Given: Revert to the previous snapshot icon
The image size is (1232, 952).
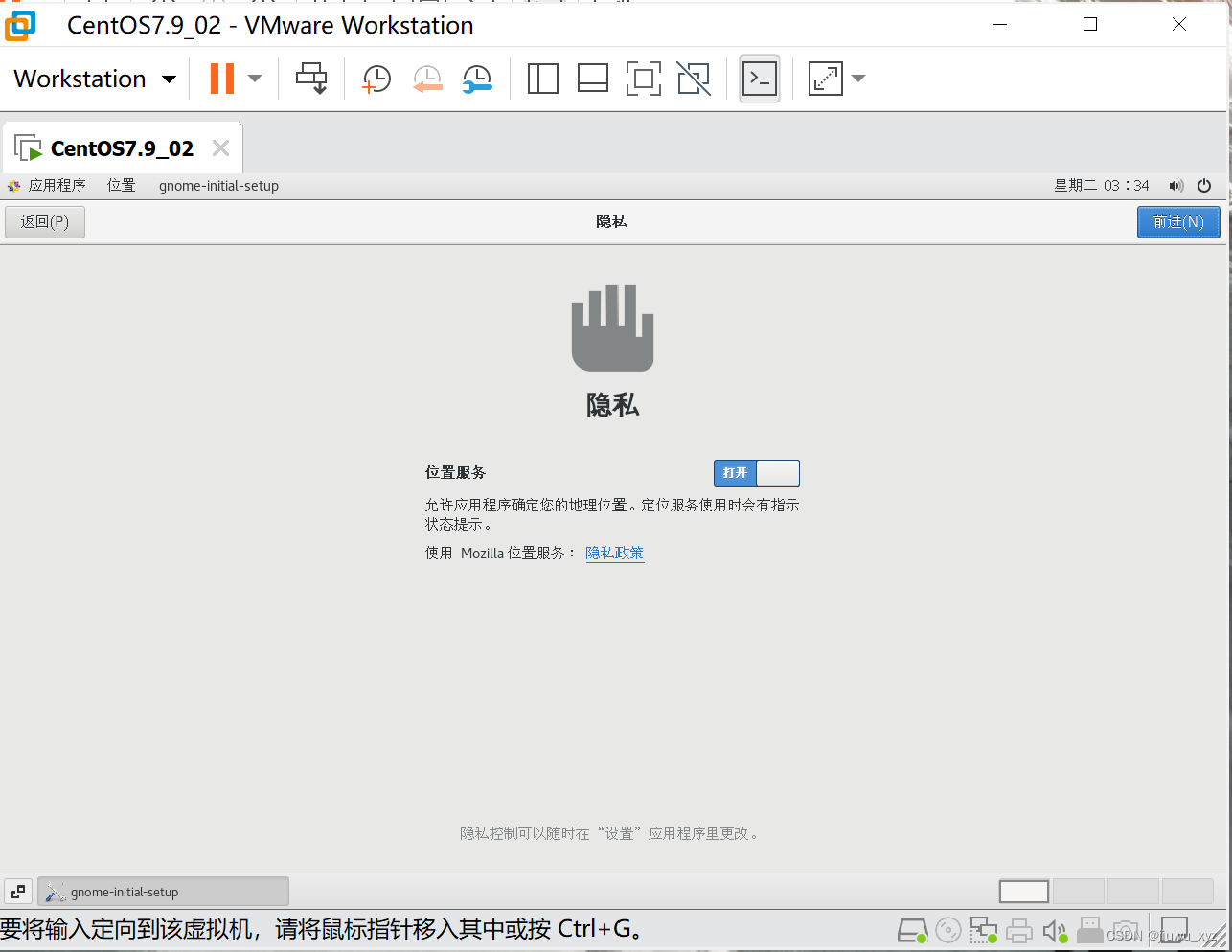Looking at the screenshot, I should [x=427, y=79].
